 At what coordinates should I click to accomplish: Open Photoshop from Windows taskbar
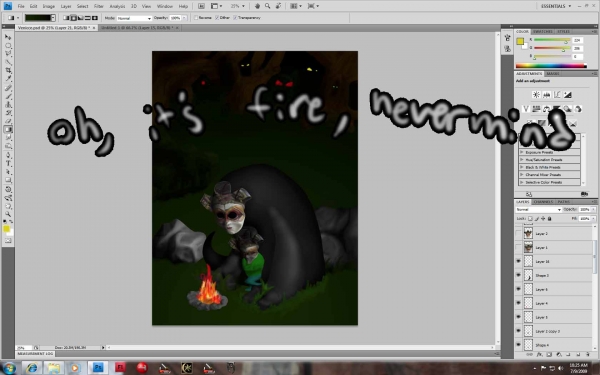click(98, 368)
